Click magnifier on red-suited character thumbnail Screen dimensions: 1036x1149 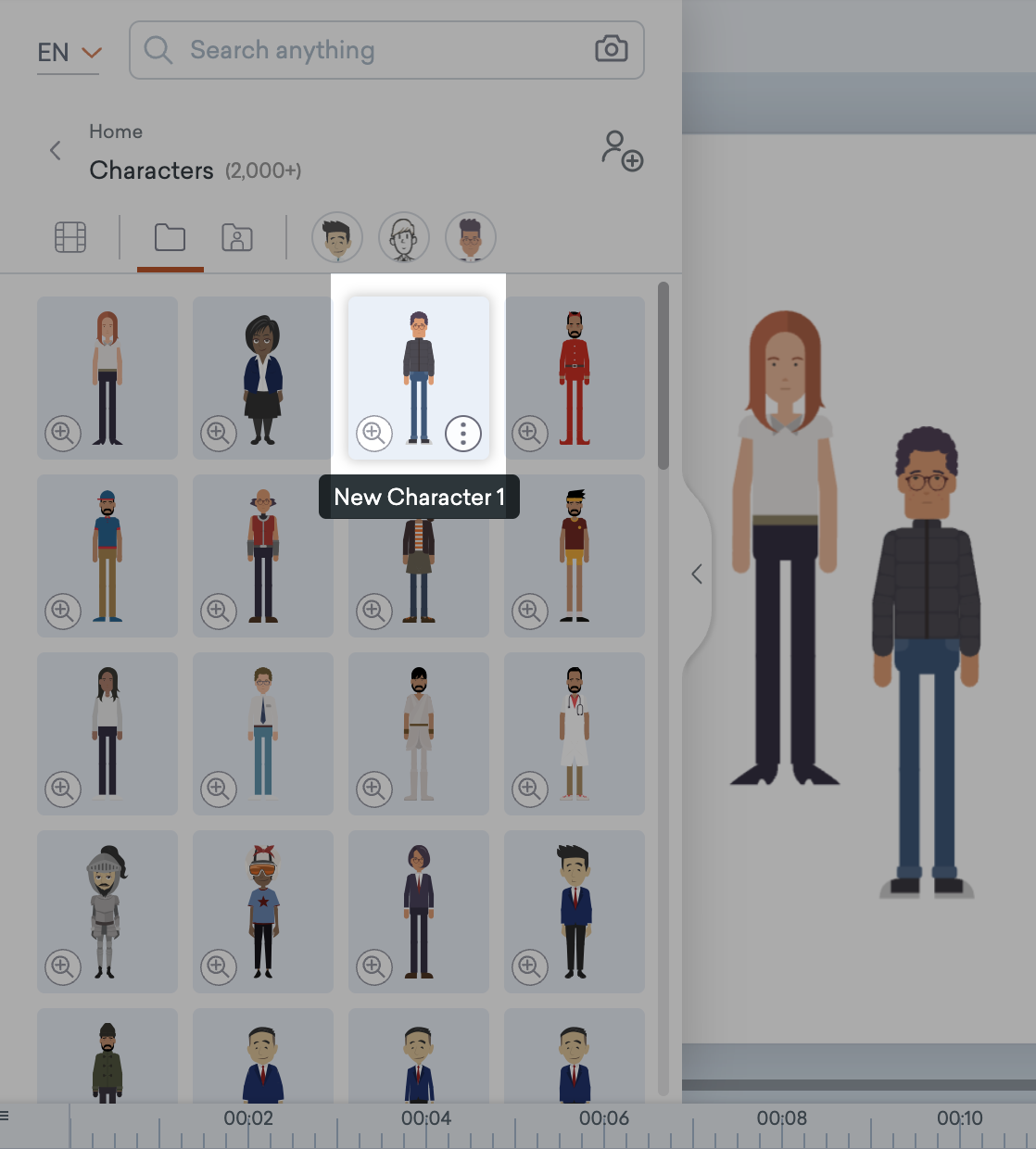(530, 433)
